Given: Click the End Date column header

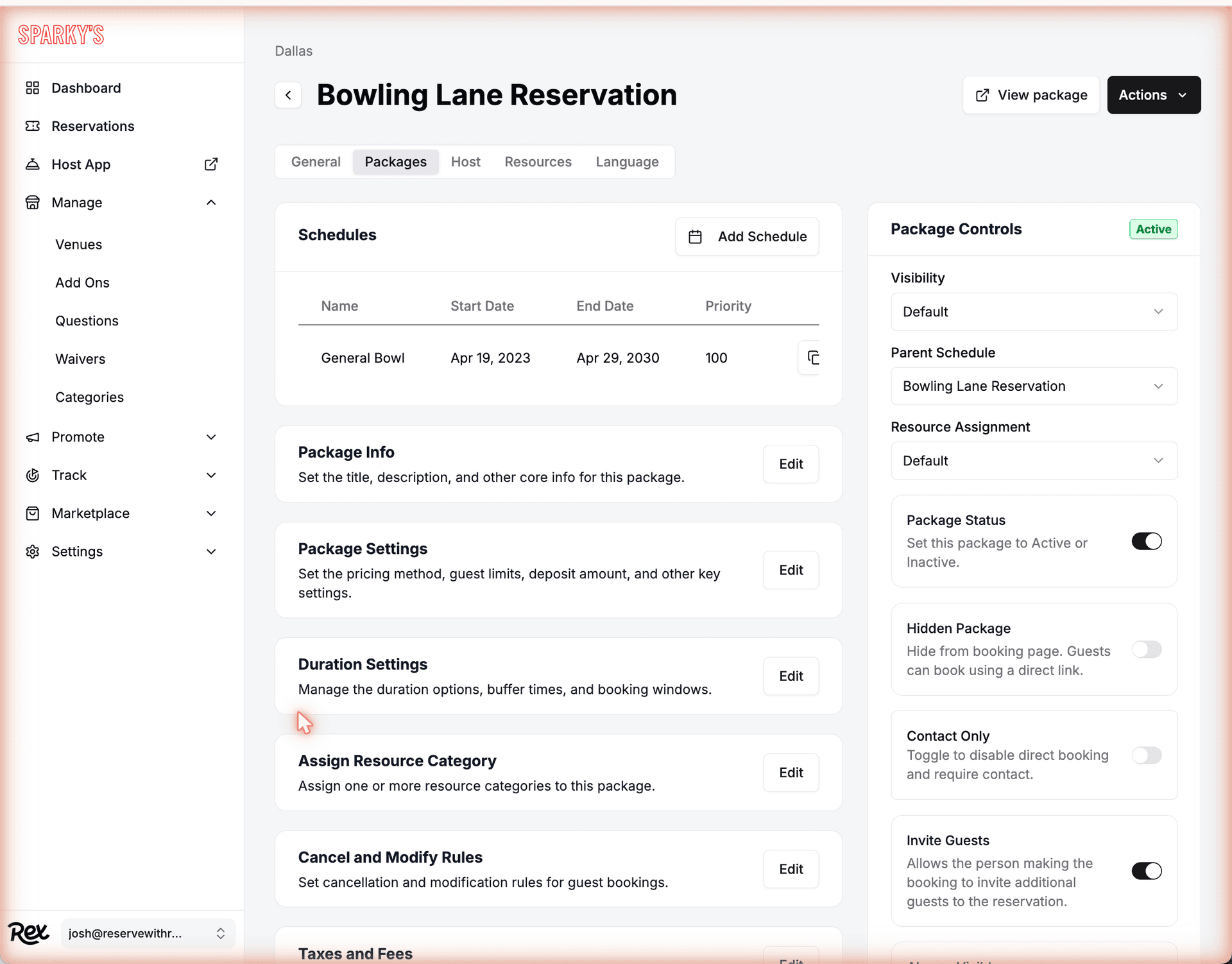Looking at the screenshot, I should pyautogui.click(x=604, y=306).
